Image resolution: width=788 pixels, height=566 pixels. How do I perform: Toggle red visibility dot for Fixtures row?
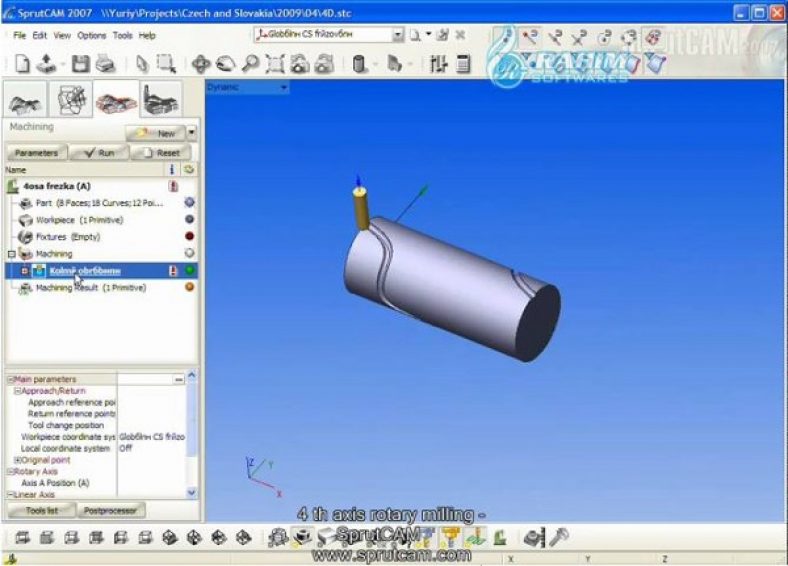pos(189,236)
